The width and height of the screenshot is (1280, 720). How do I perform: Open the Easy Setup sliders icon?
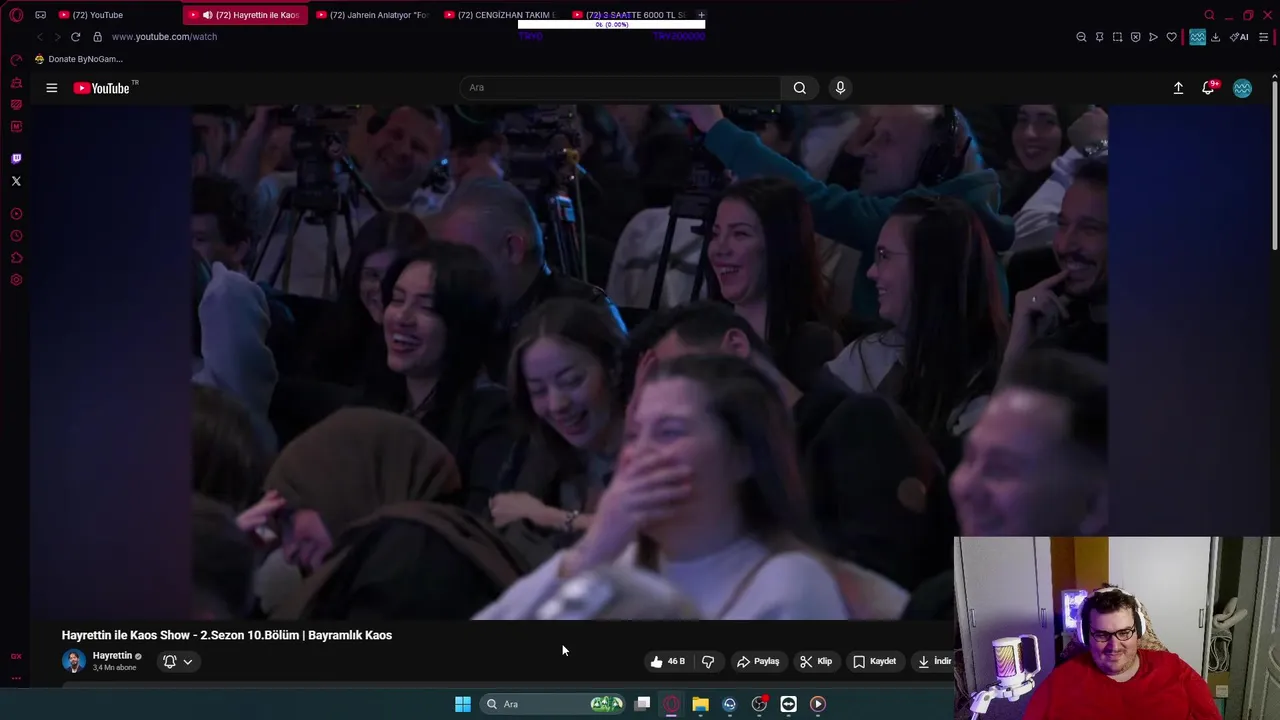click(x=1263, y=37)
